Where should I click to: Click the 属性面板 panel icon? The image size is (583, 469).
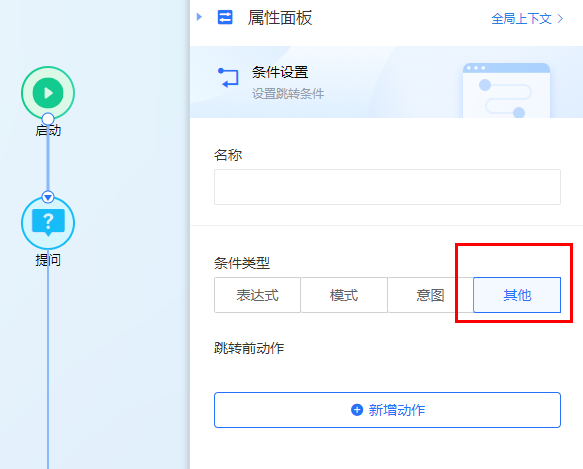point(225,17)
